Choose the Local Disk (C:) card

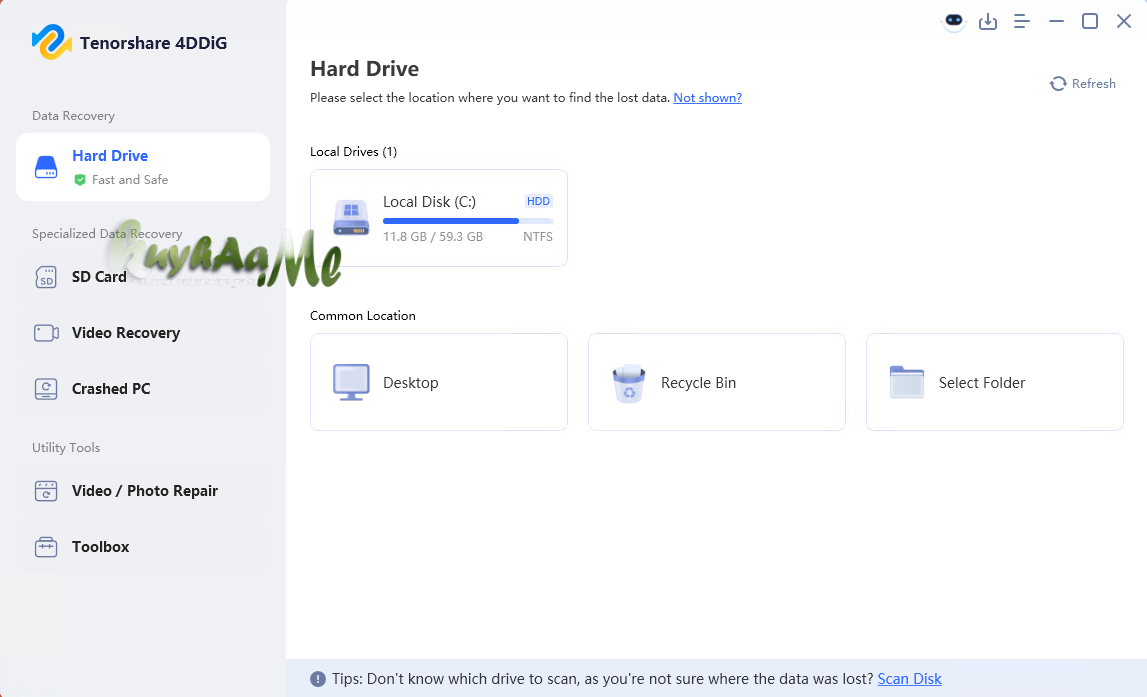(x=439, y=218)
